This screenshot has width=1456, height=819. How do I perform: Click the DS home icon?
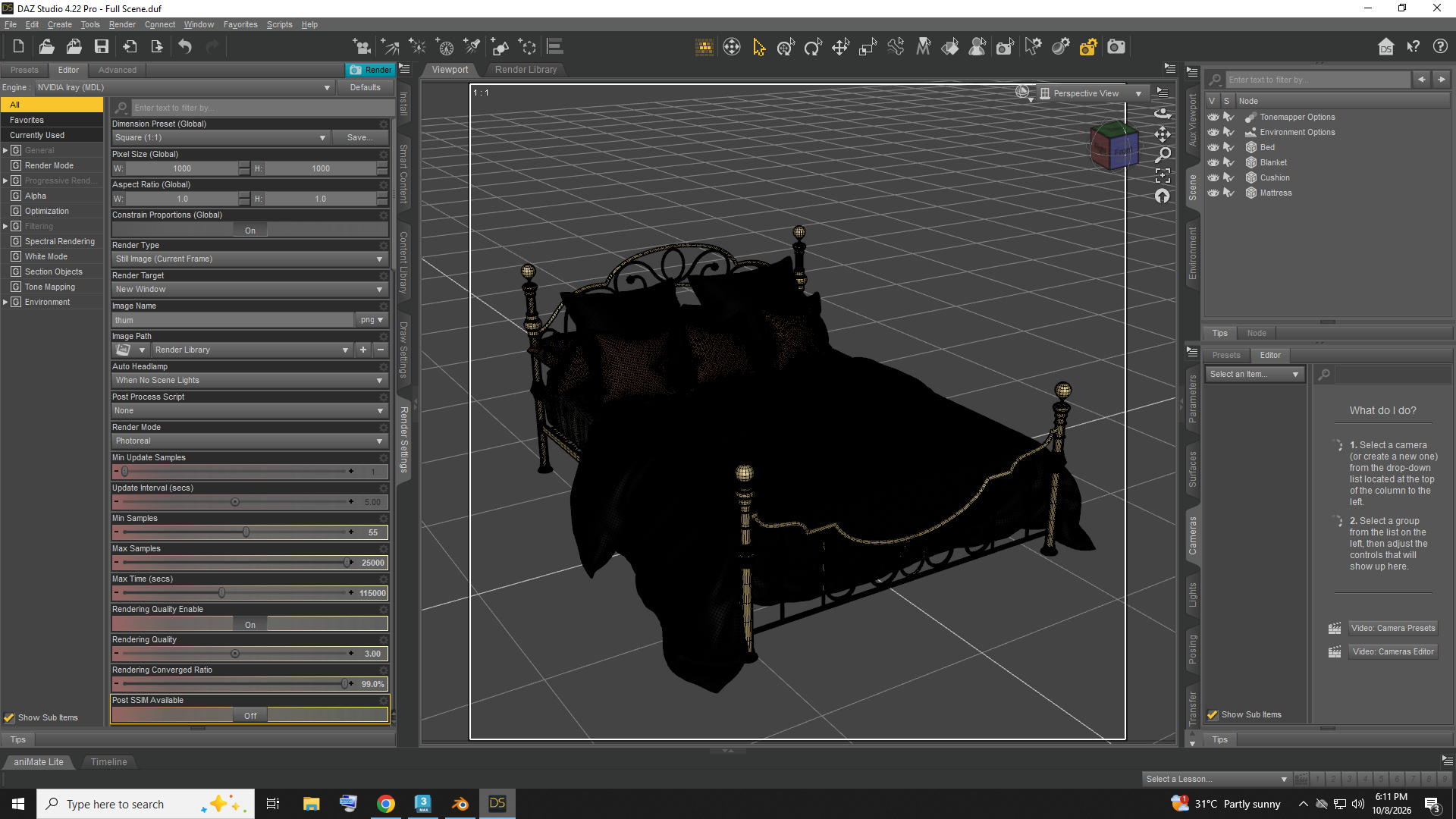1385,47
